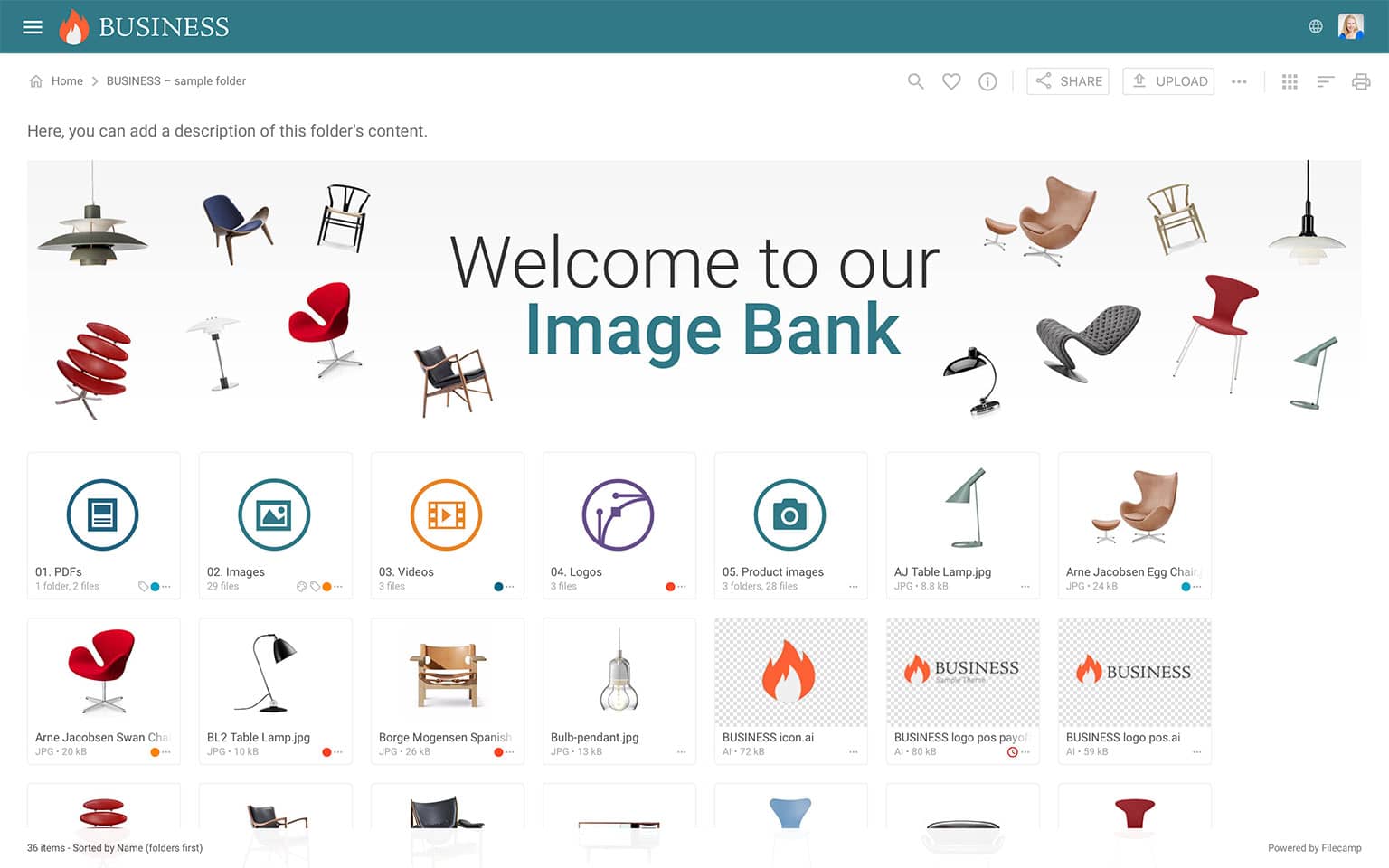Image resolution: width=1389 pixels, height=868 pixels.
Task: Click the heart favorites icon
Action: click(951, 81)
